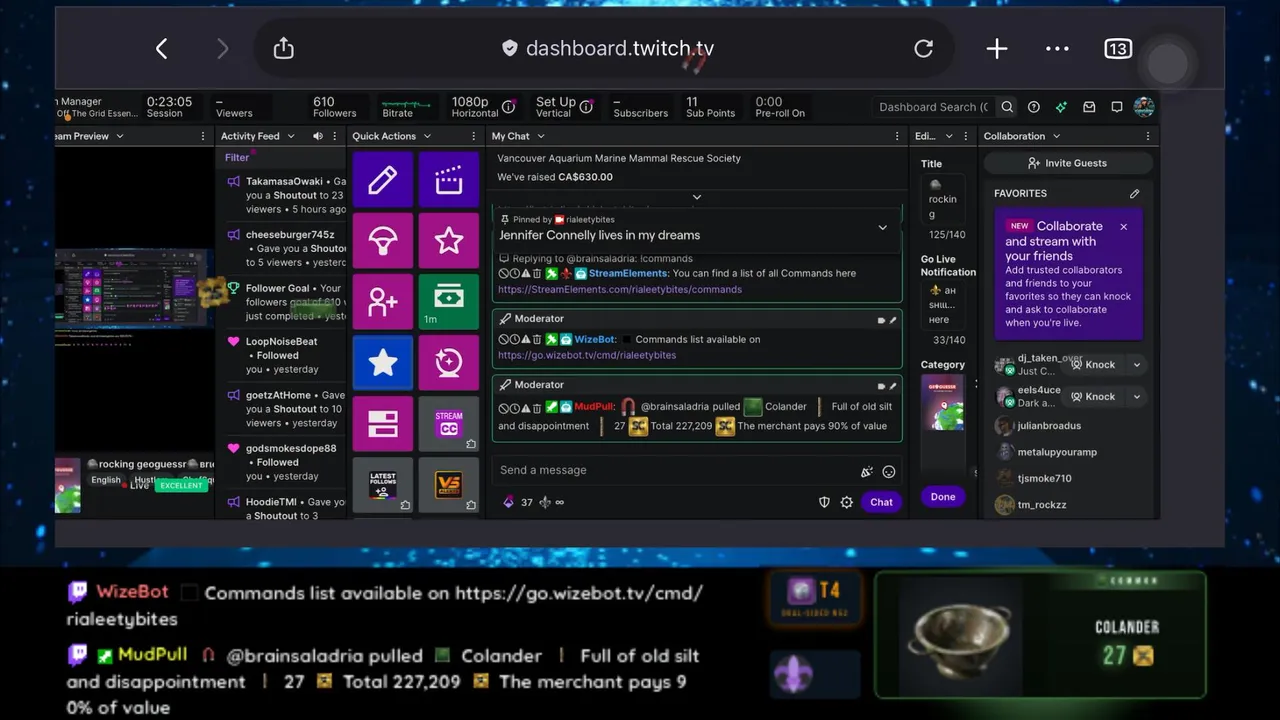Image resolution: width=1280 pixels, height=720 pixels.
Task: Go back with the browser back arrow
Action: pos(161,49)
